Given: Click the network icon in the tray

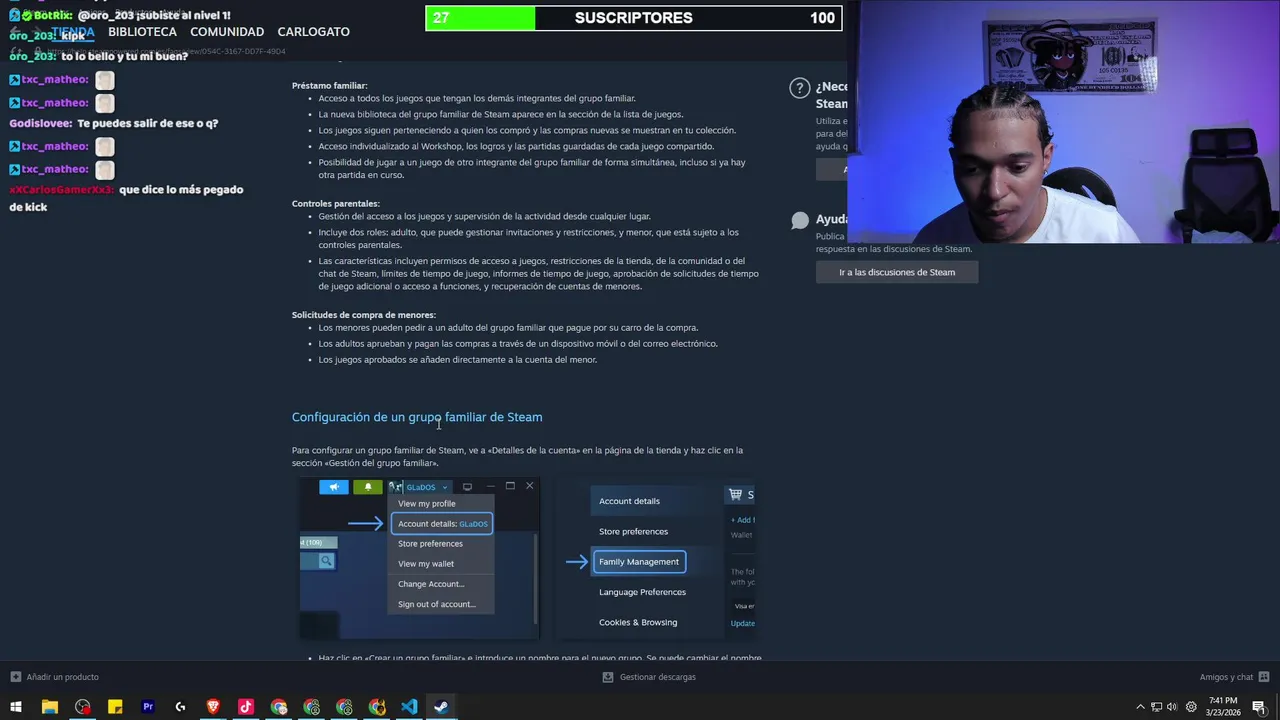Looking at the screenshot, I should [x=1157, y=707].
